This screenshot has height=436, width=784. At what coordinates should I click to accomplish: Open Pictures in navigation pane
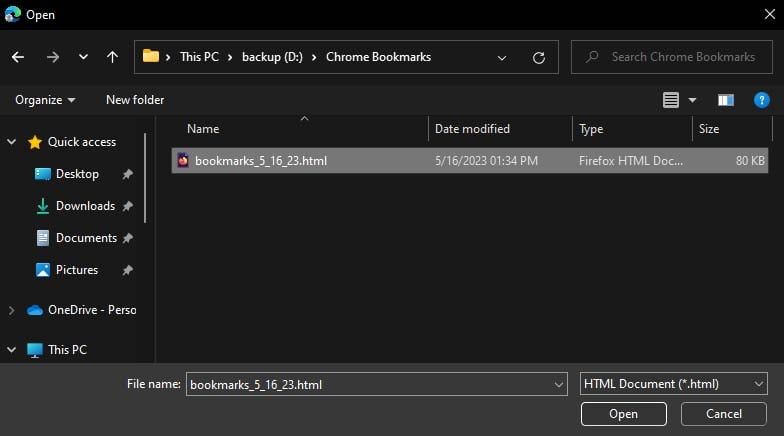[76, 270]
